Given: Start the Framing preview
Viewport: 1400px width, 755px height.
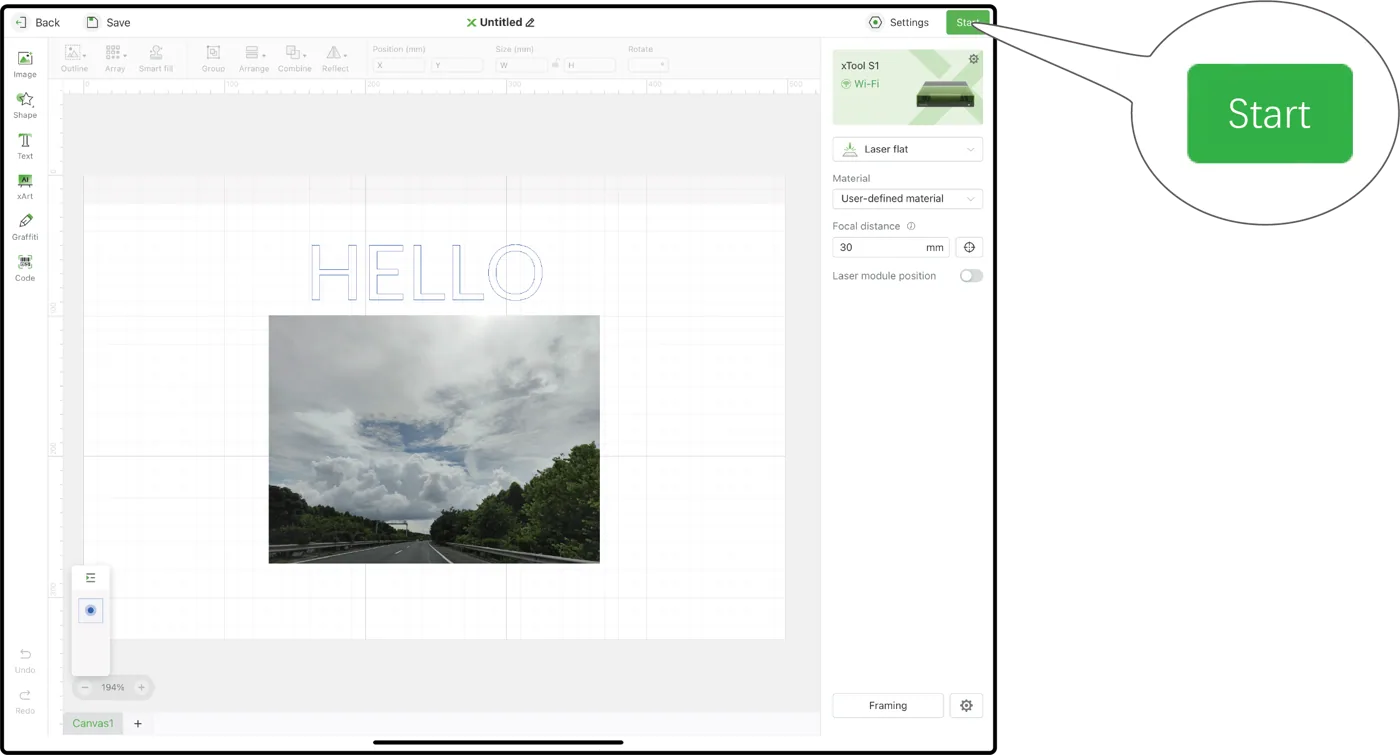Looking at the screenshot, I should (888, 705).
